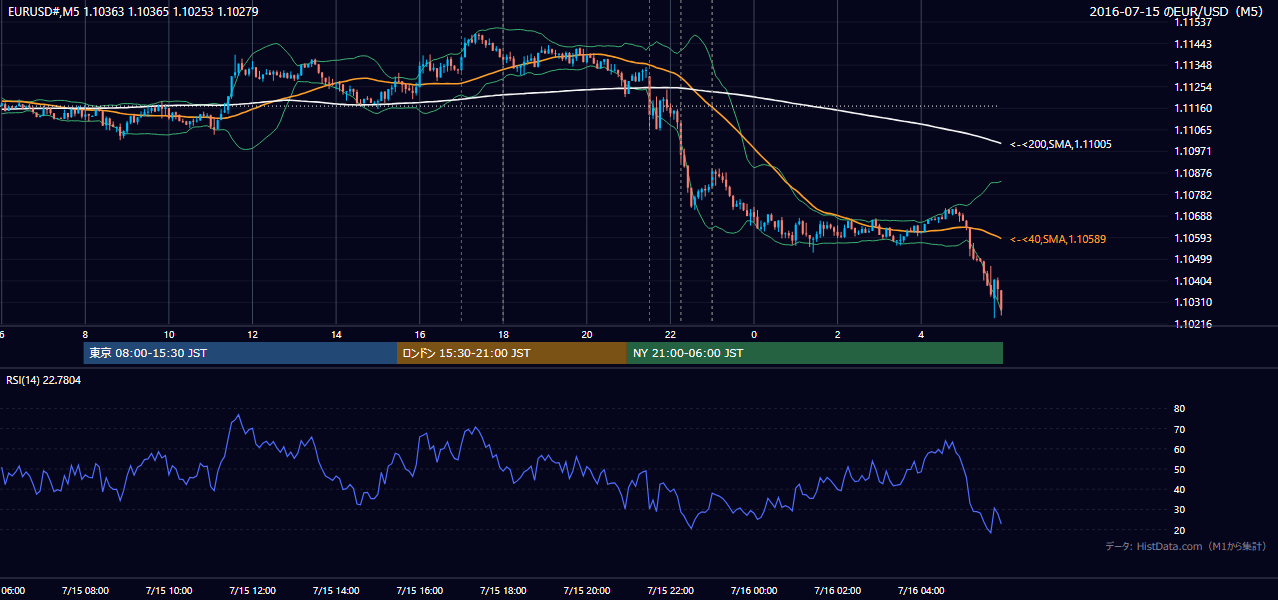Click price axis value 1.11065

(x=1192, y=130)
